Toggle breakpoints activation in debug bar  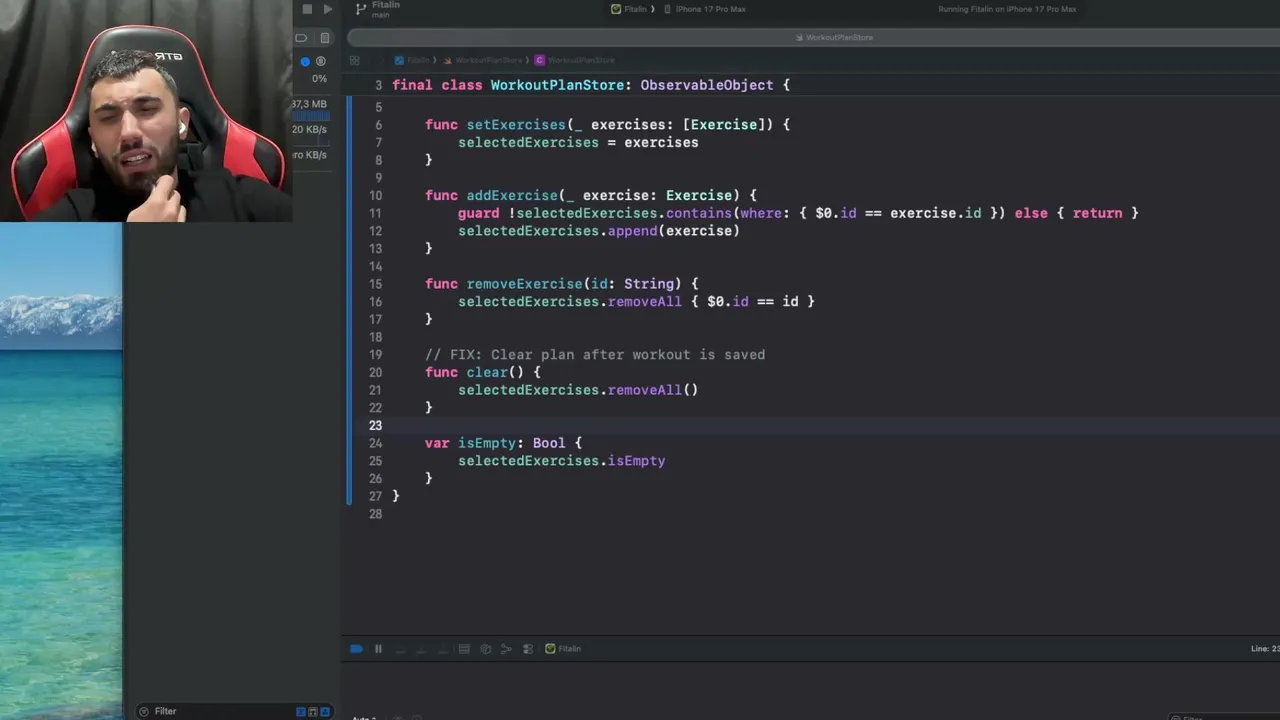tap(356, 649)
